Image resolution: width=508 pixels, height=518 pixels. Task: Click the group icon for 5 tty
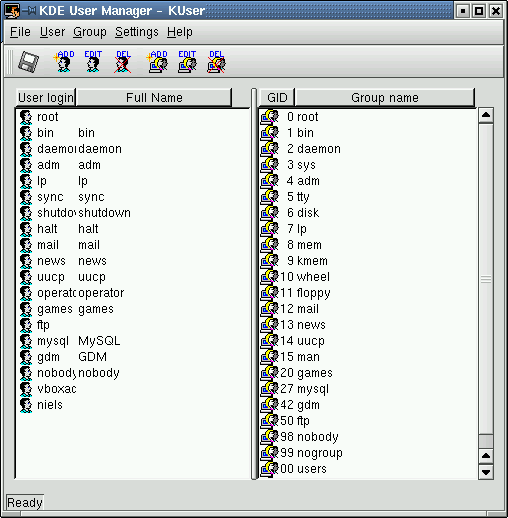click(x=269, y=197)
